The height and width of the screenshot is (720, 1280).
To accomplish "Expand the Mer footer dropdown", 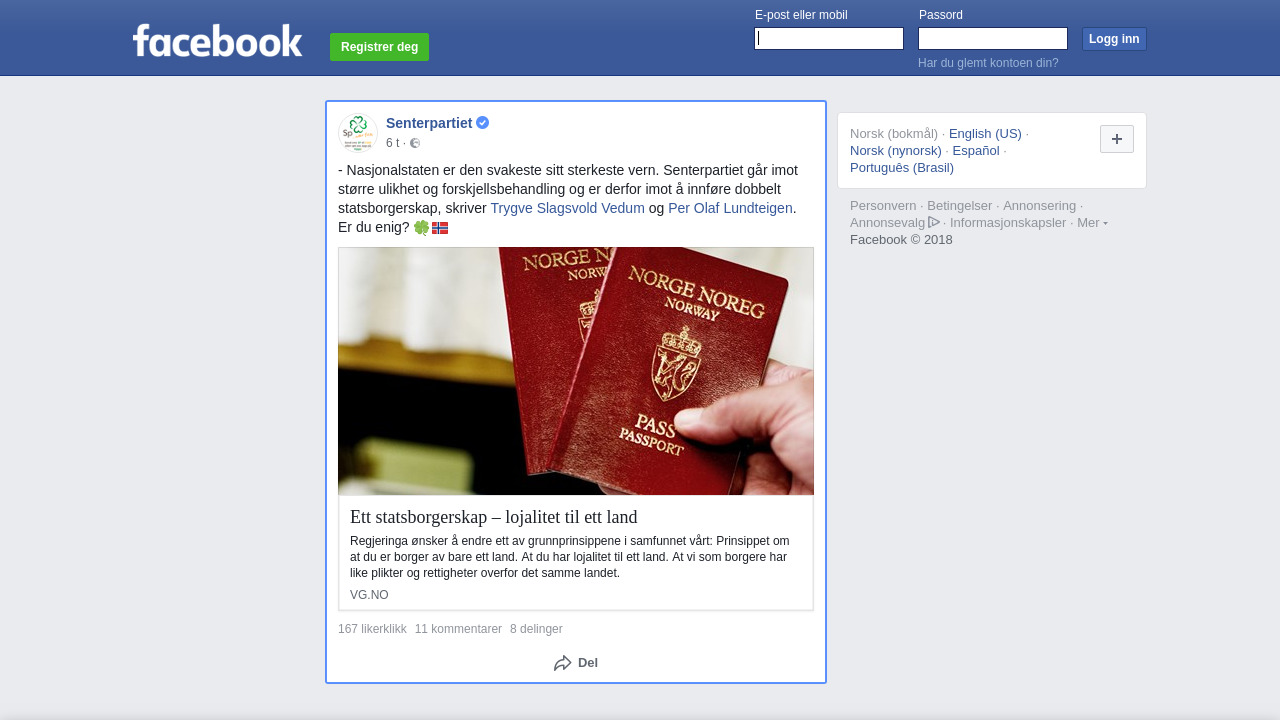I will (x=1092, y=222).
